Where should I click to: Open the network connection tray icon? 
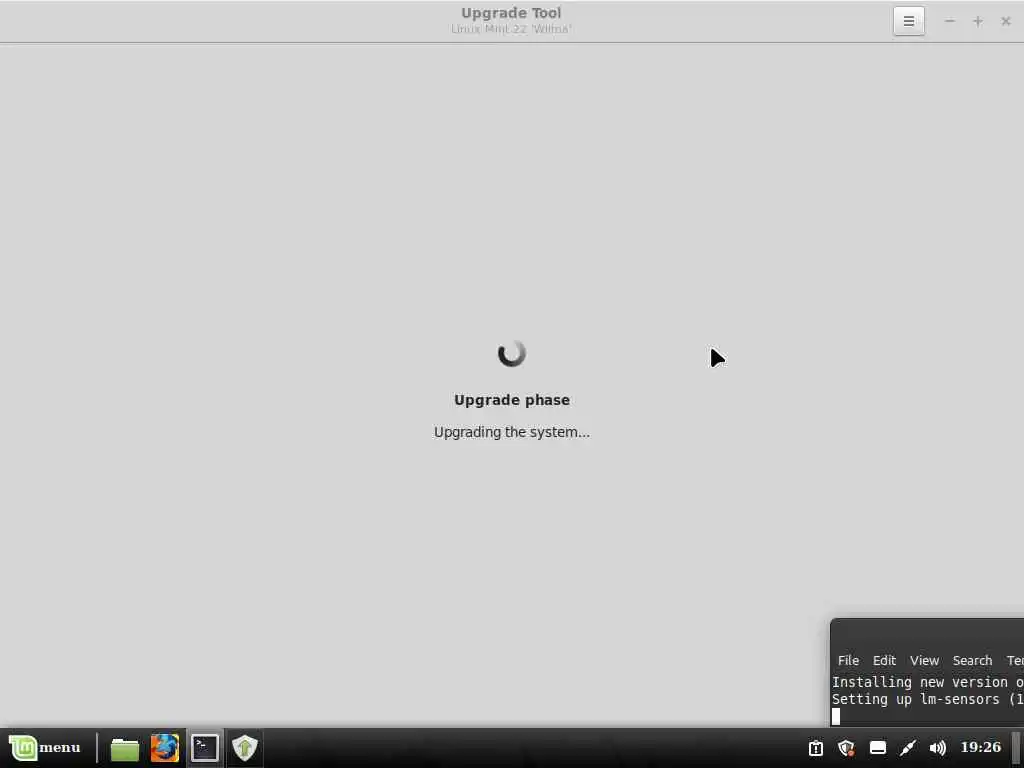908,748
